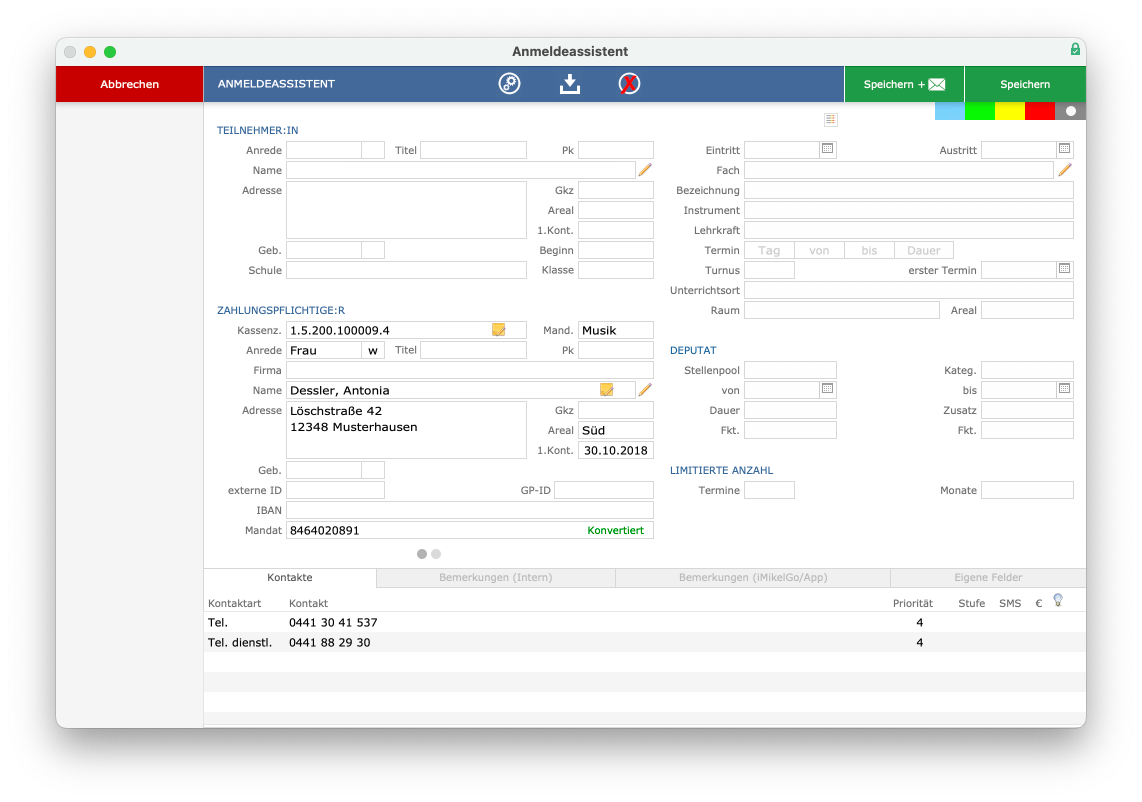Click the green lock icon in title bar
Image resolution: width=1142 pixels, height=802 pixels.
pyautogui.click(x=1075, y=49)
